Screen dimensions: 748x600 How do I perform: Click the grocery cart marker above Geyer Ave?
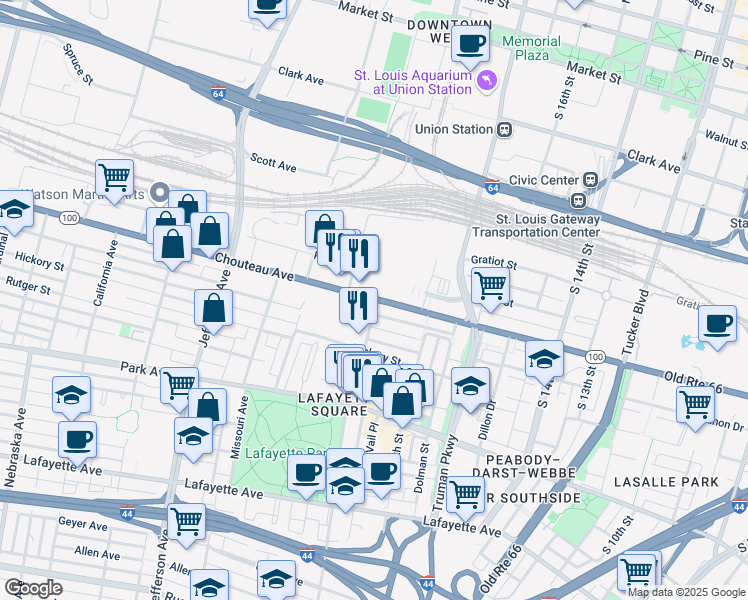187,523
